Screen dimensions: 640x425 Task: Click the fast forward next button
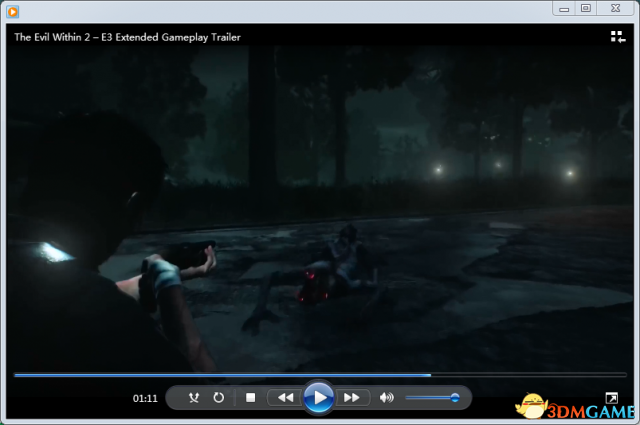click(351, 397)
